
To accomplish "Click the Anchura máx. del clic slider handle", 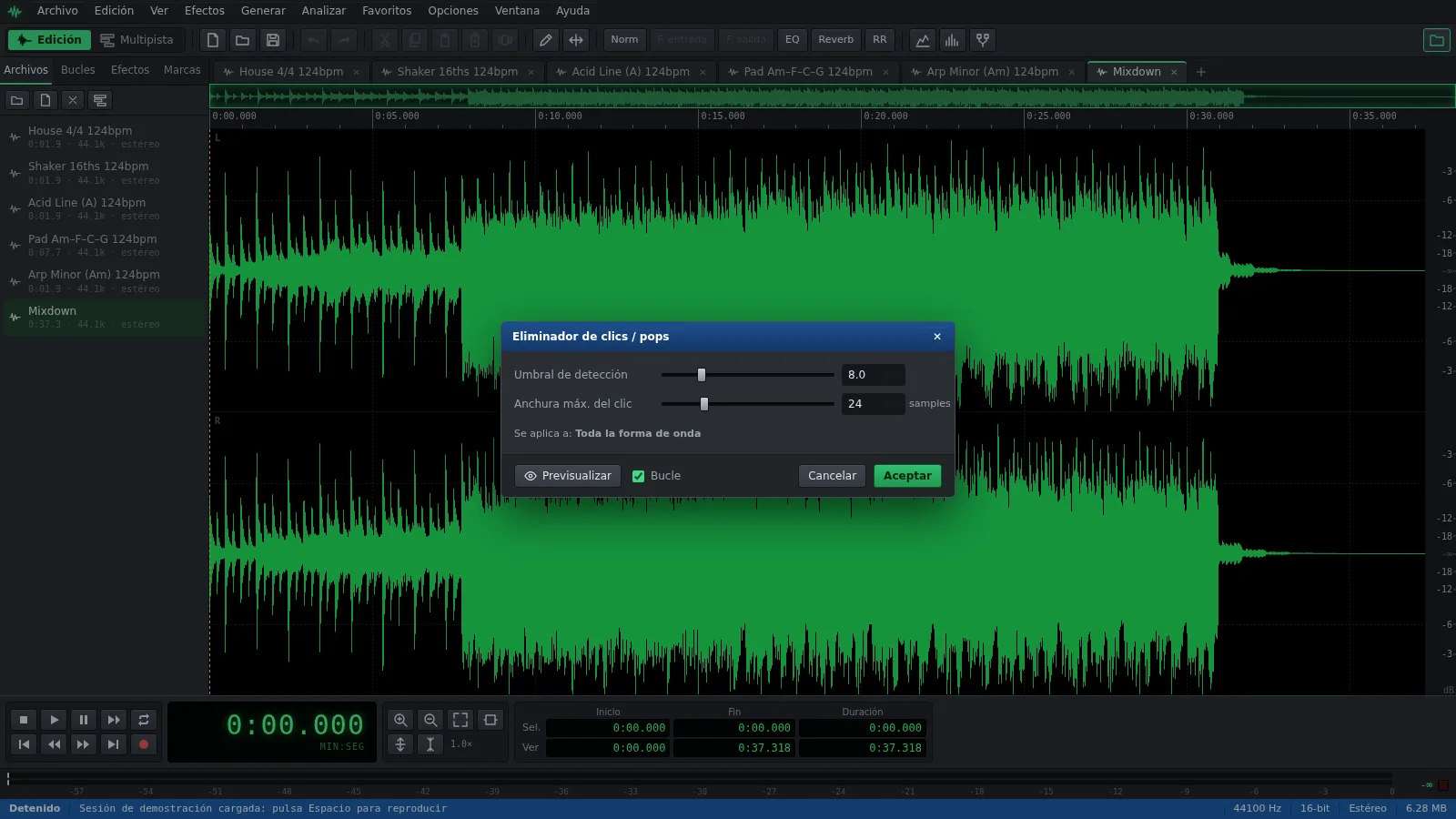I will click(x=704, y=404).
